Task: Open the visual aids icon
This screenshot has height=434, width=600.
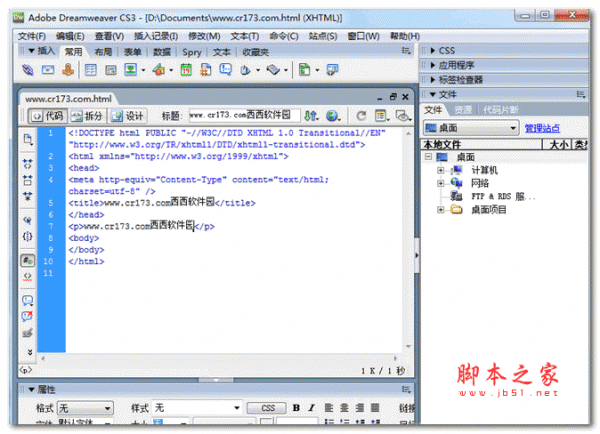Action: [x=403, y=115]
